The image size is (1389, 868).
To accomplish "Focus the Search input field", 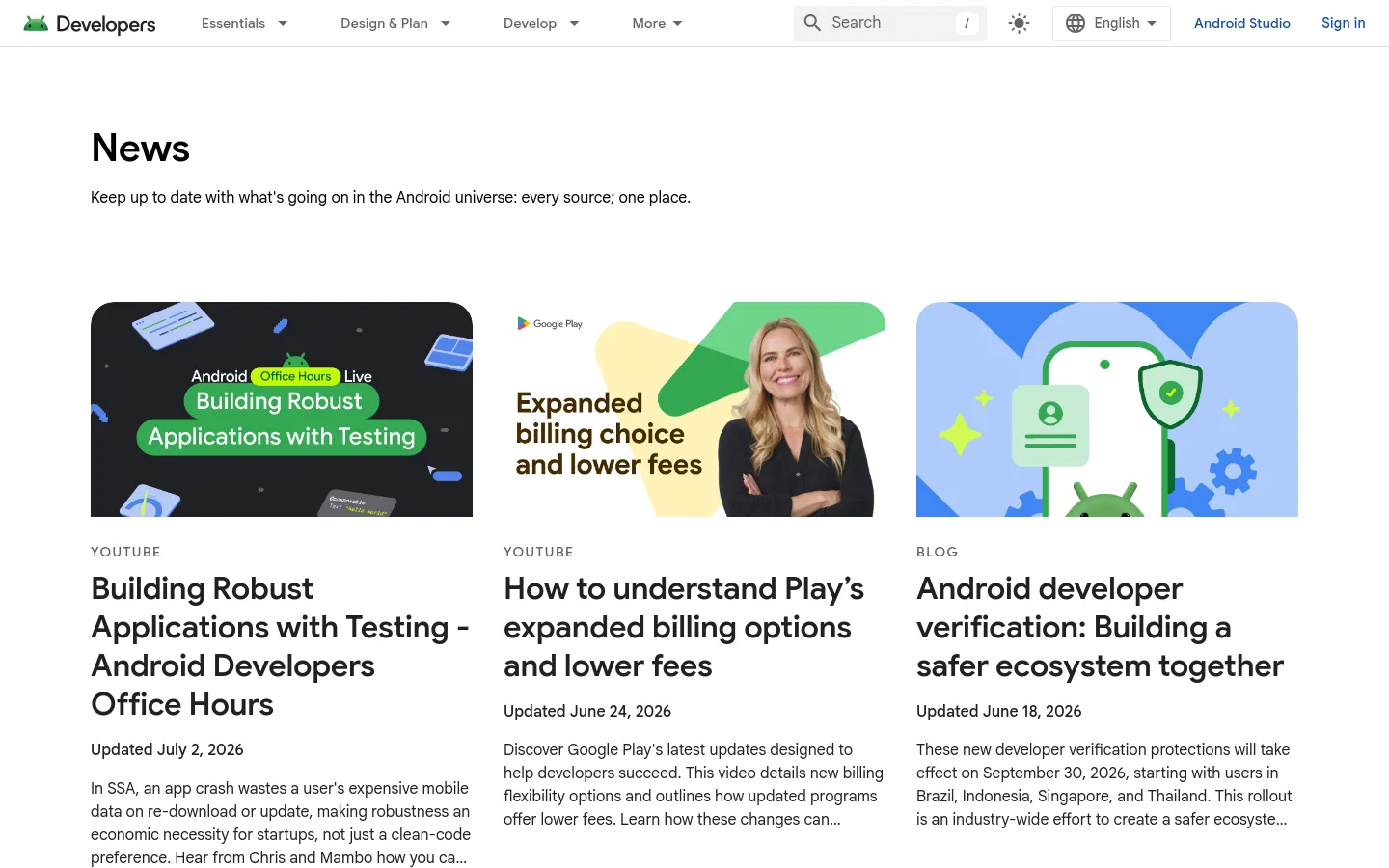I will click(x=890, y=23).
